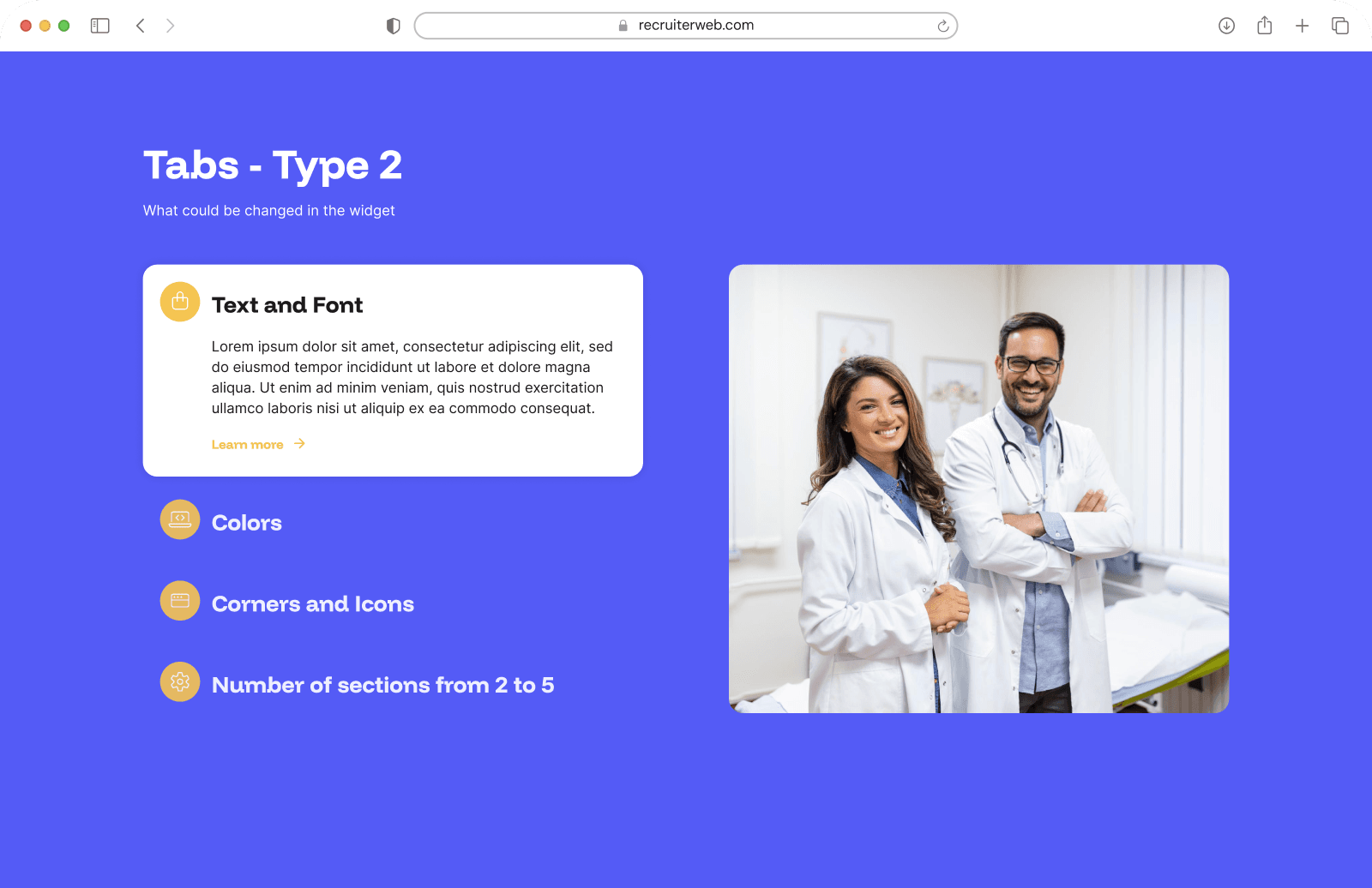Go forward using the forward arrow
Image resolution: width=1372 pixels, height=888 pixels.
pos(170,26)
